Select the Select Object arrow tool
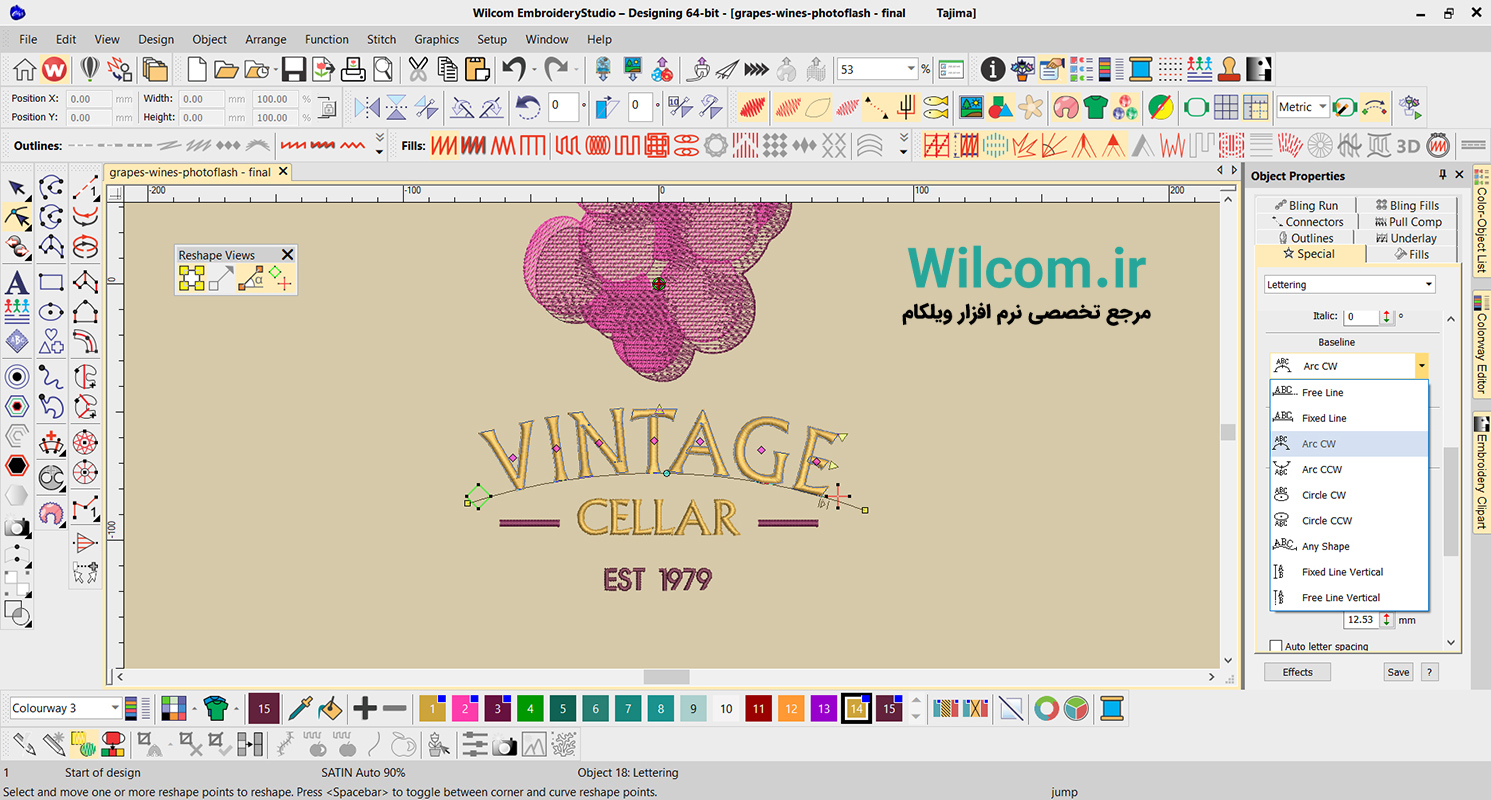 pos(17,187)
